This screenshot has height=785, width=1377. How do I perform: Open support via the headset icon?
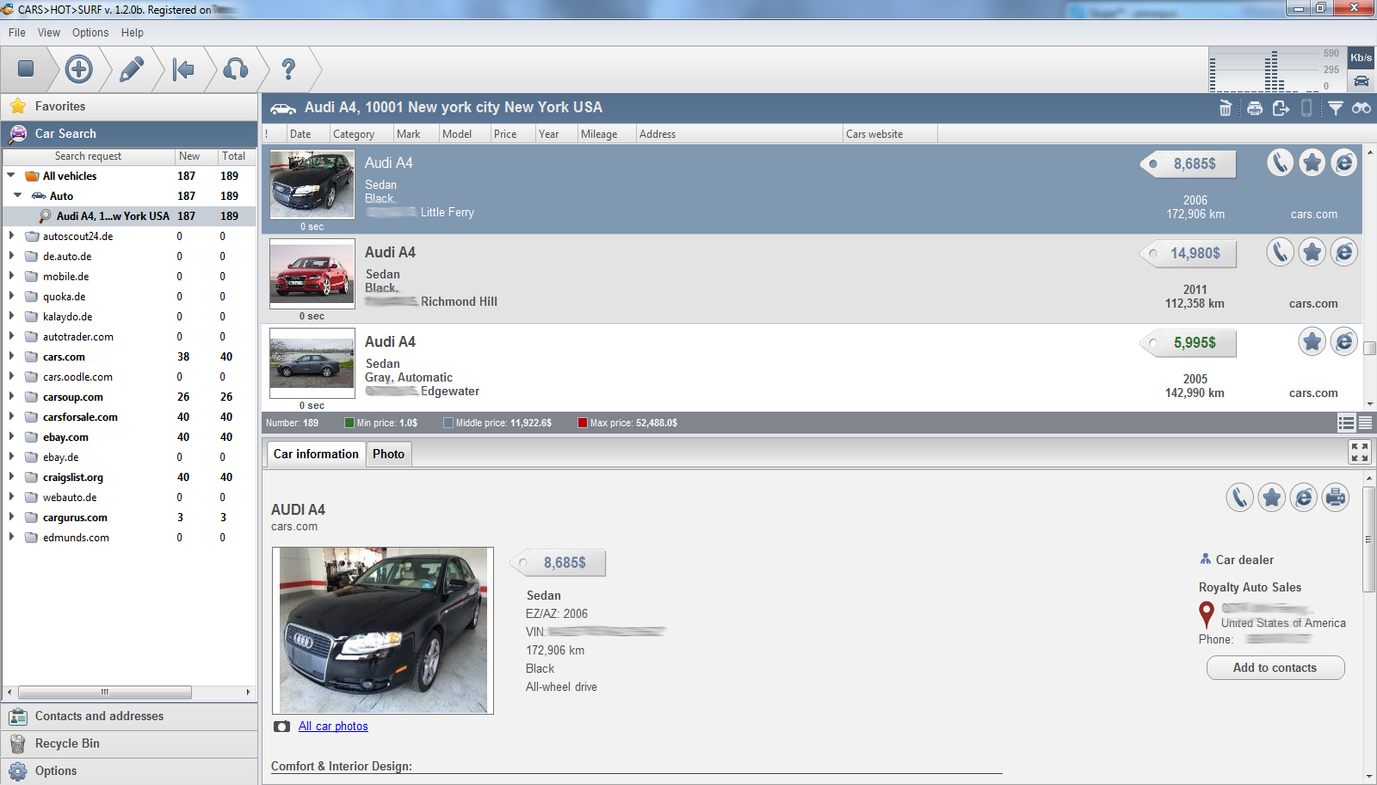(x=235, y=69)
